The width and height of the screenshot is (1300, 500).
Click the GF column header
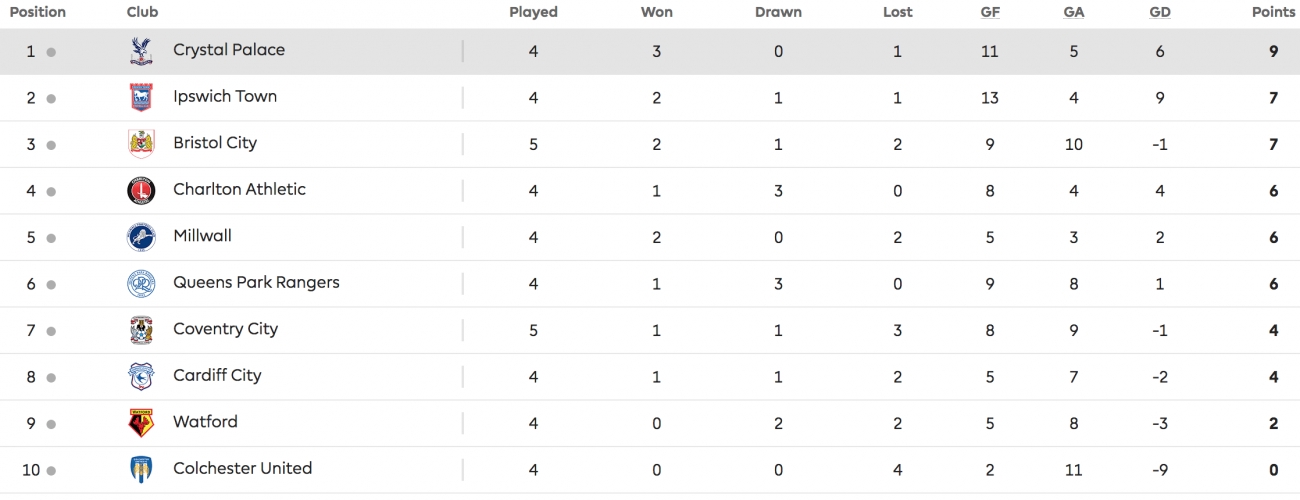click(x=990, y=12)
